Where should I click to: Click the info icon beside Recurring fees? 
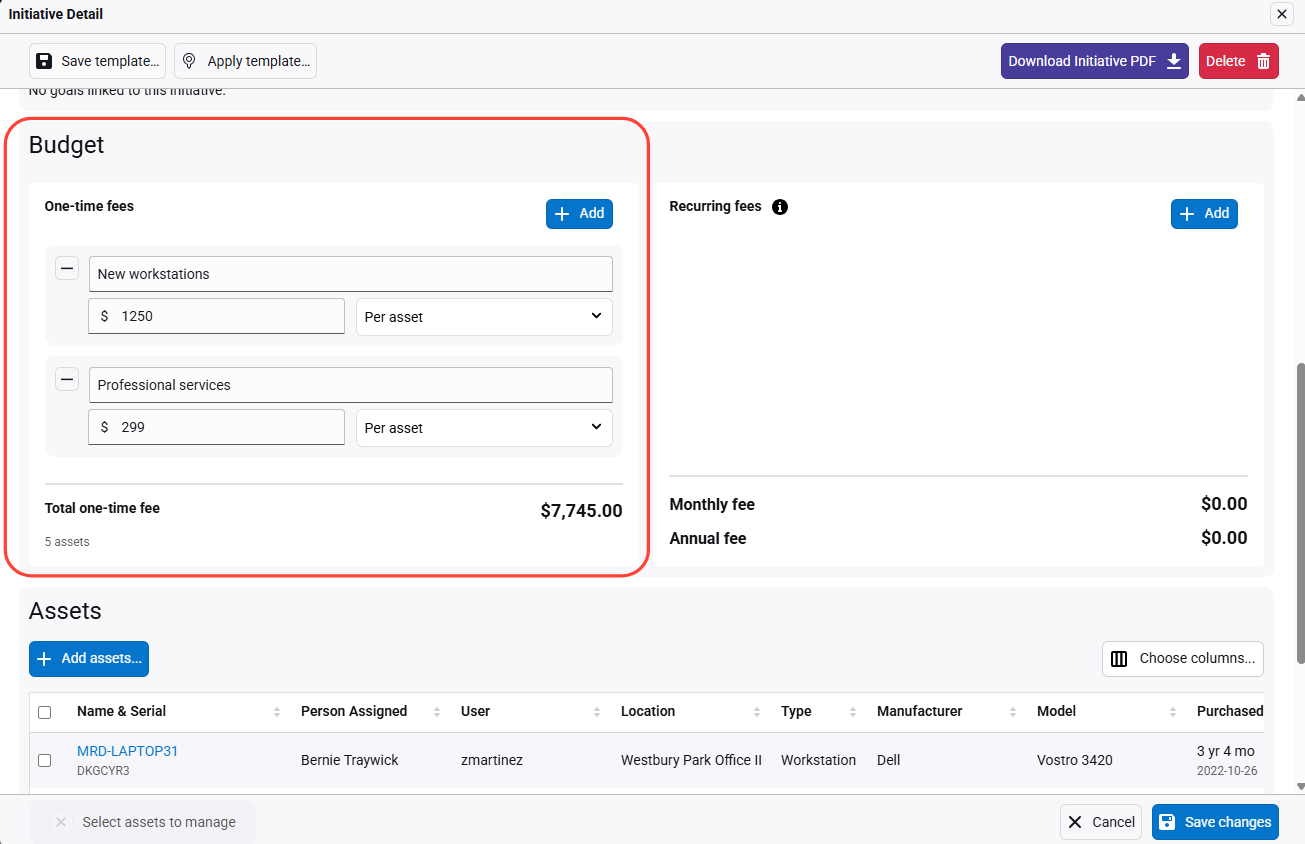[x=780, y=207]
